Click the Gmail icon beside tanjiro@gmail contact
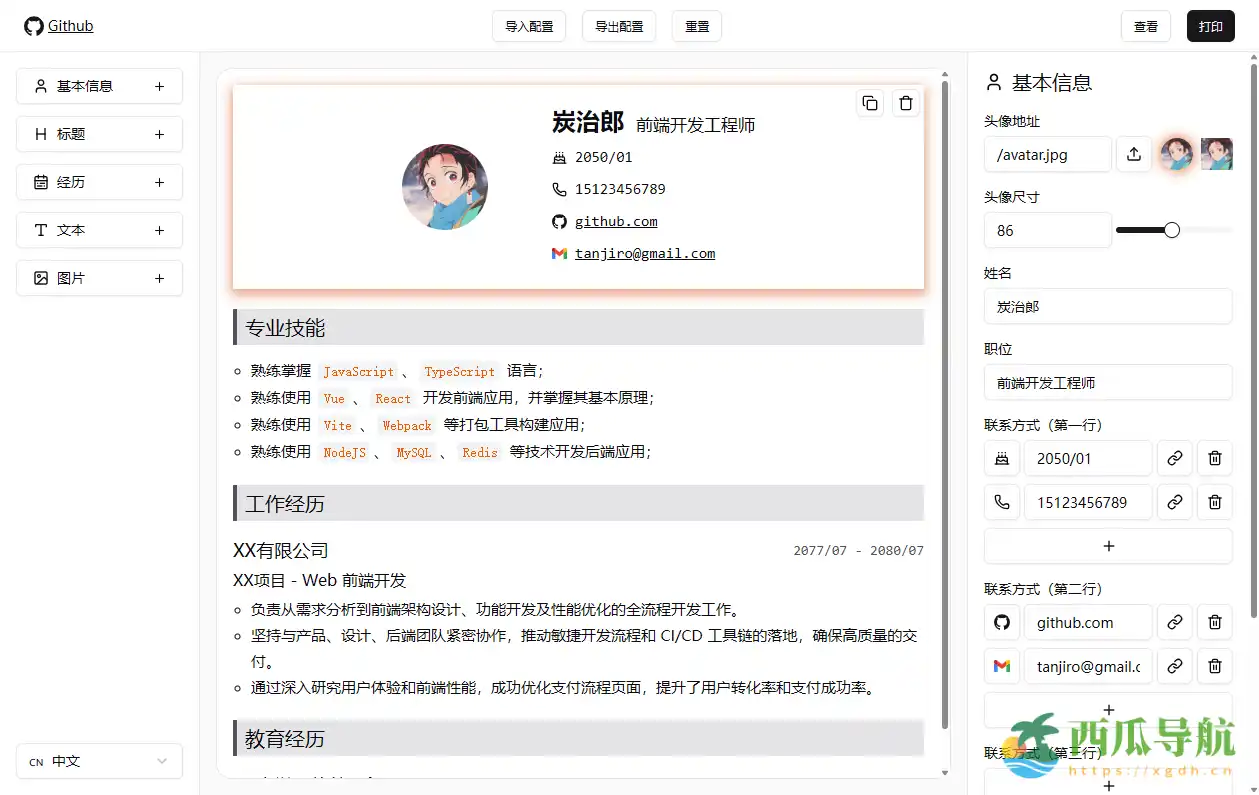Image resolution: width=1259 pixels, height=795 pixels. pos(1002,666)
